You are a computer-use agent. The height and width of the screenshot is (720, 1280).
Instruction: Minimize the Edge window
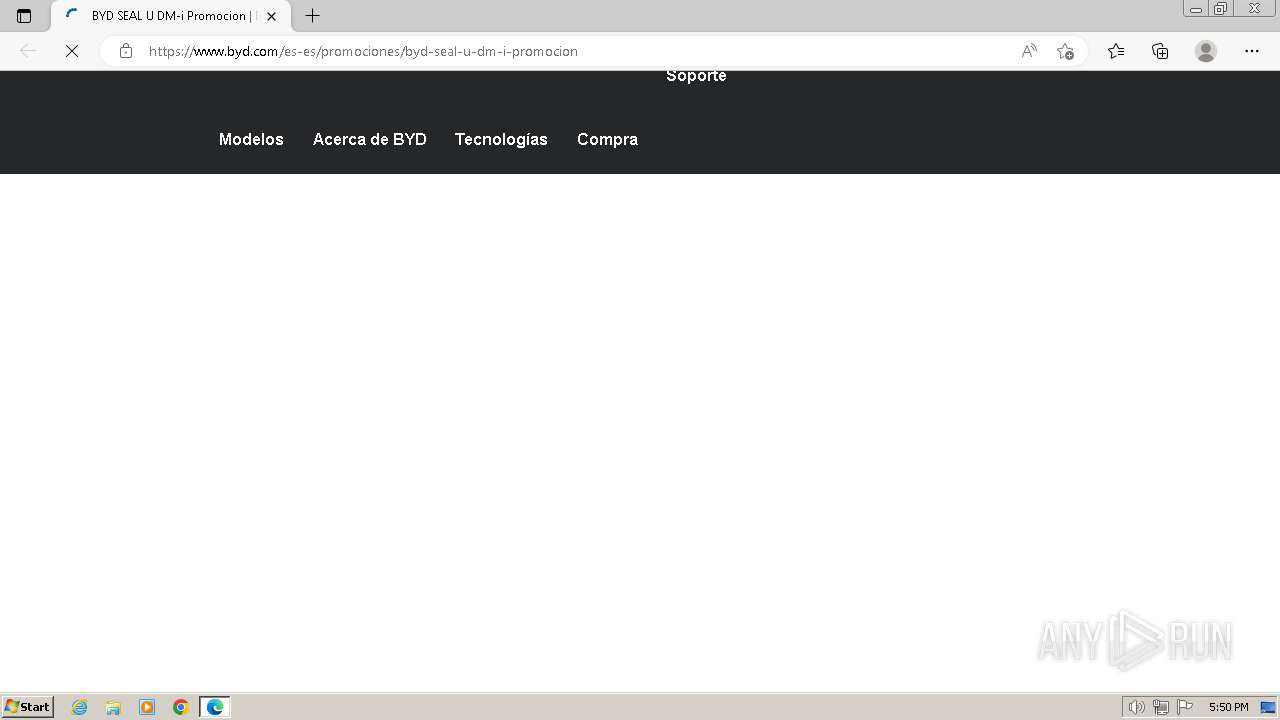coord(1196,9)
